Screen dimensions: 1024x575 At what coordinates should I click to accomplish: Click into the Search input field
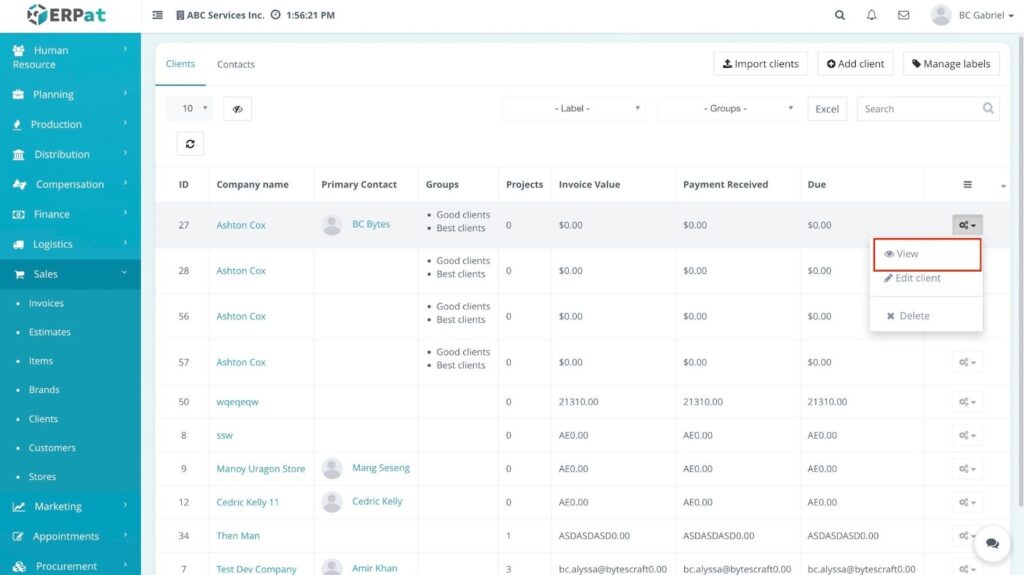(918, 109)
